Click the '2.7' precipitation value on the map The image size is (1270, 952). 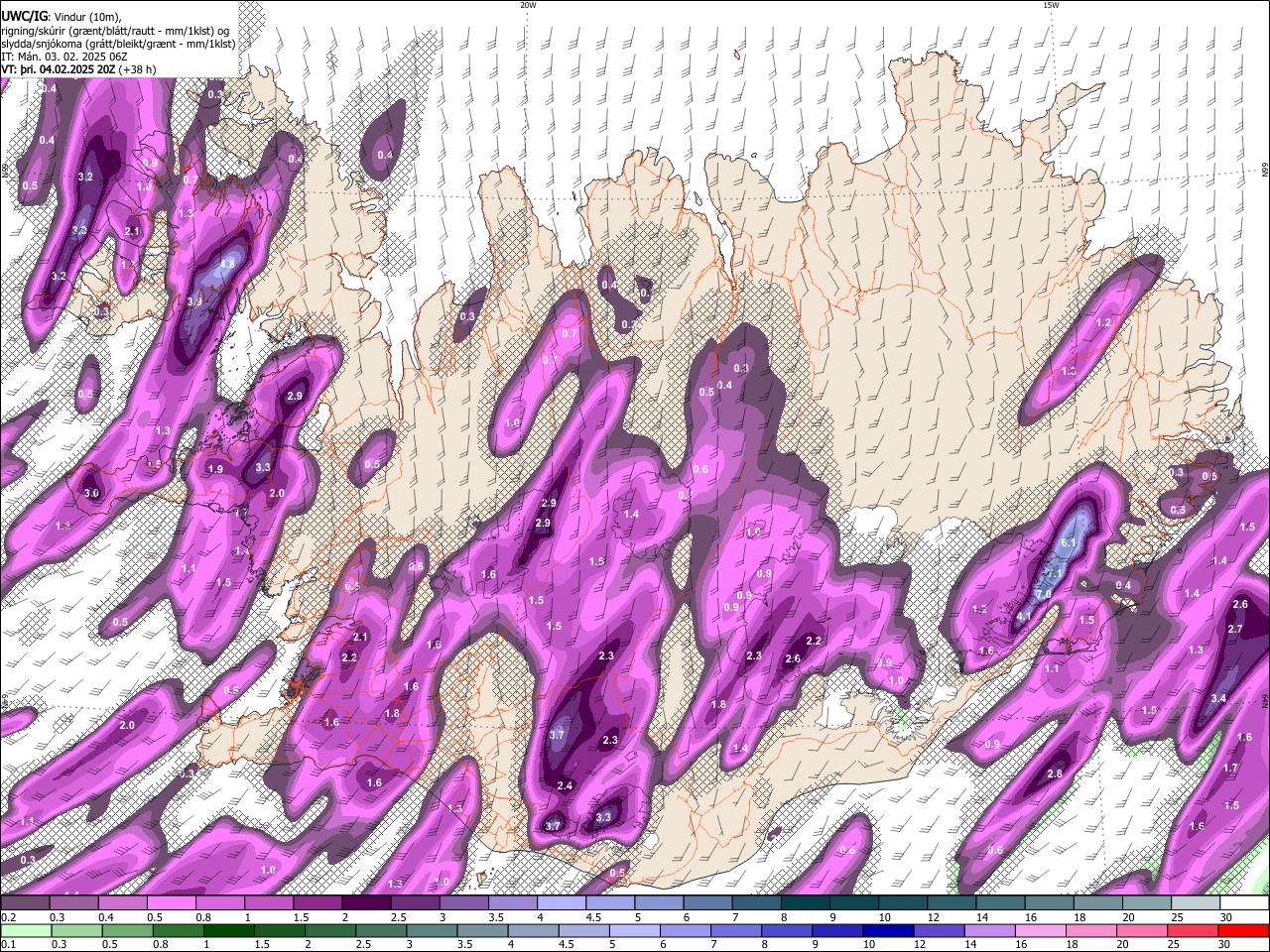point(1235,629)
